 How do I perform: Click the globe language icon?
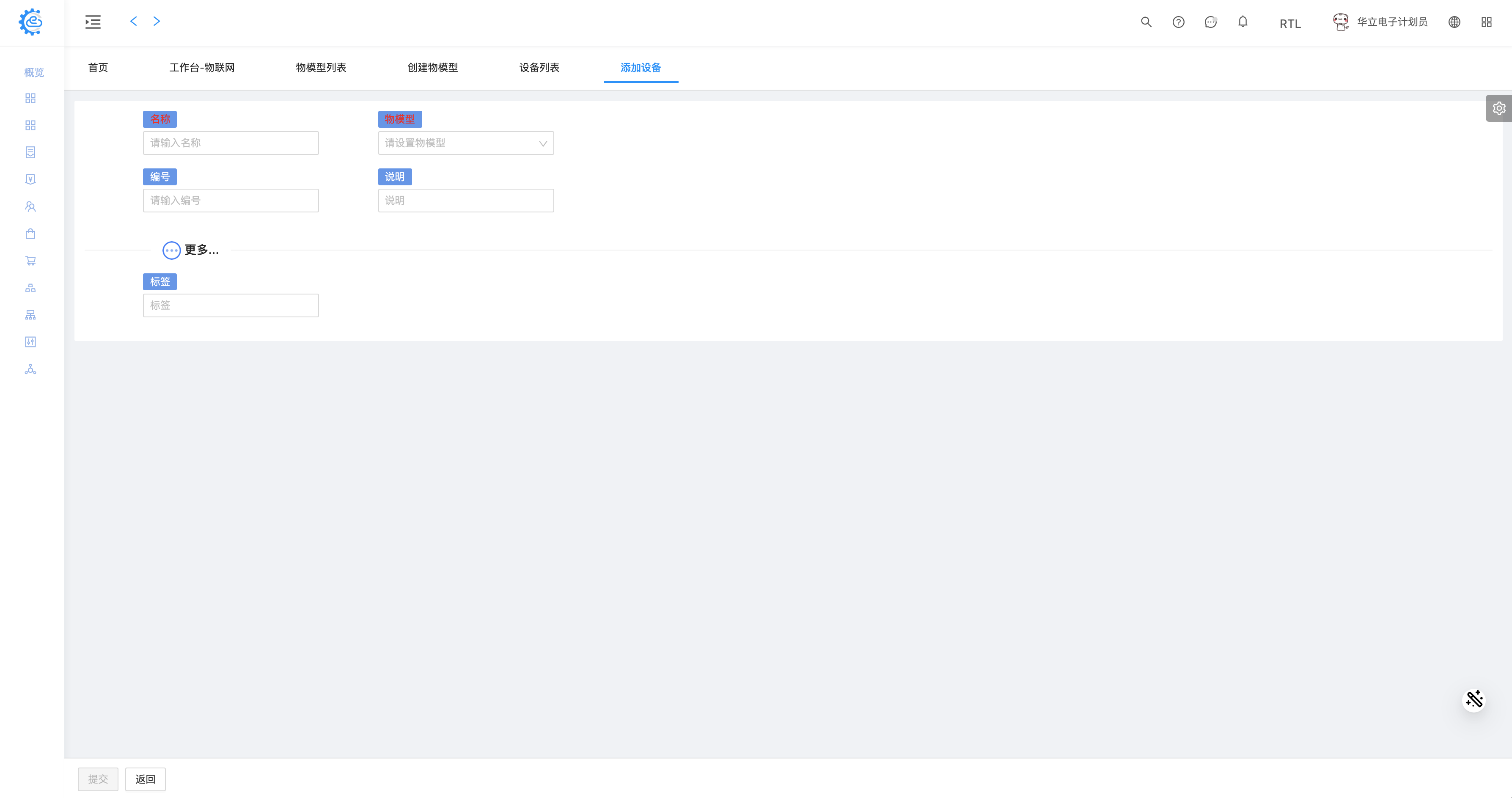(1454, 22)
